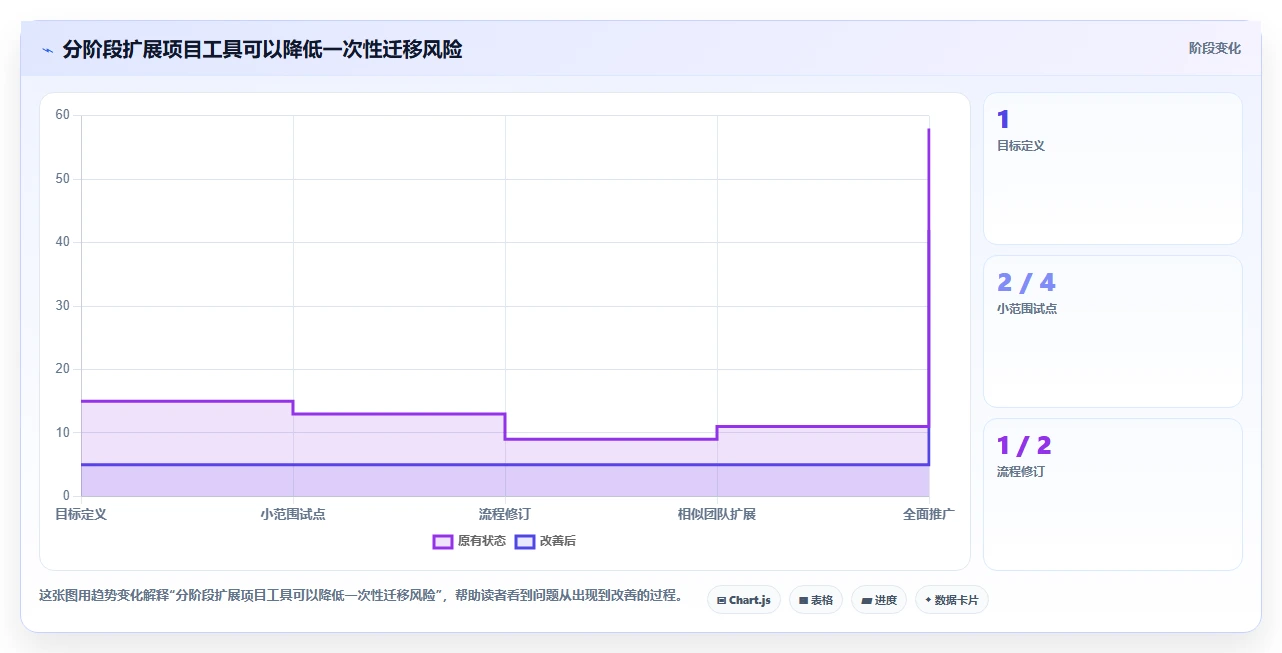
Task: Click y-axis value 40
Action: (x=63, y=242)
